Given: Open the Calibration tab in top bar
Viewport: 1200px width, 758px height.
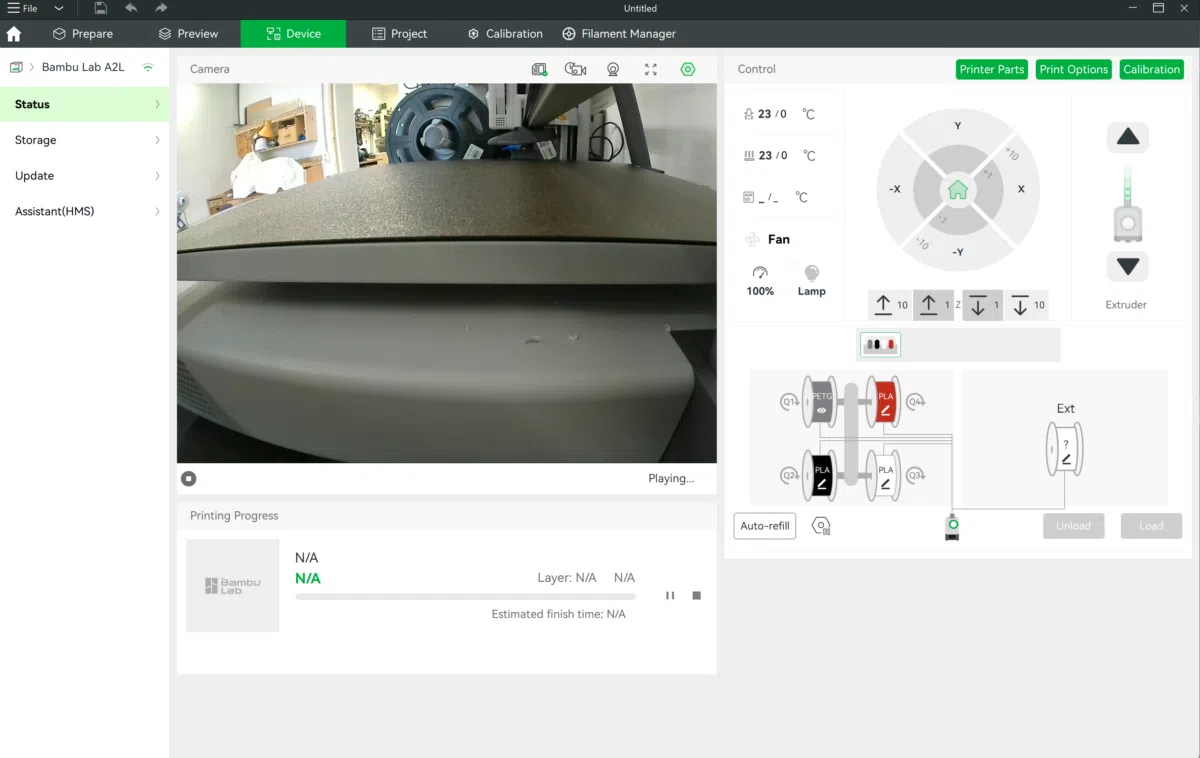Looking at the screenshot, I should (x=504, y=34).
